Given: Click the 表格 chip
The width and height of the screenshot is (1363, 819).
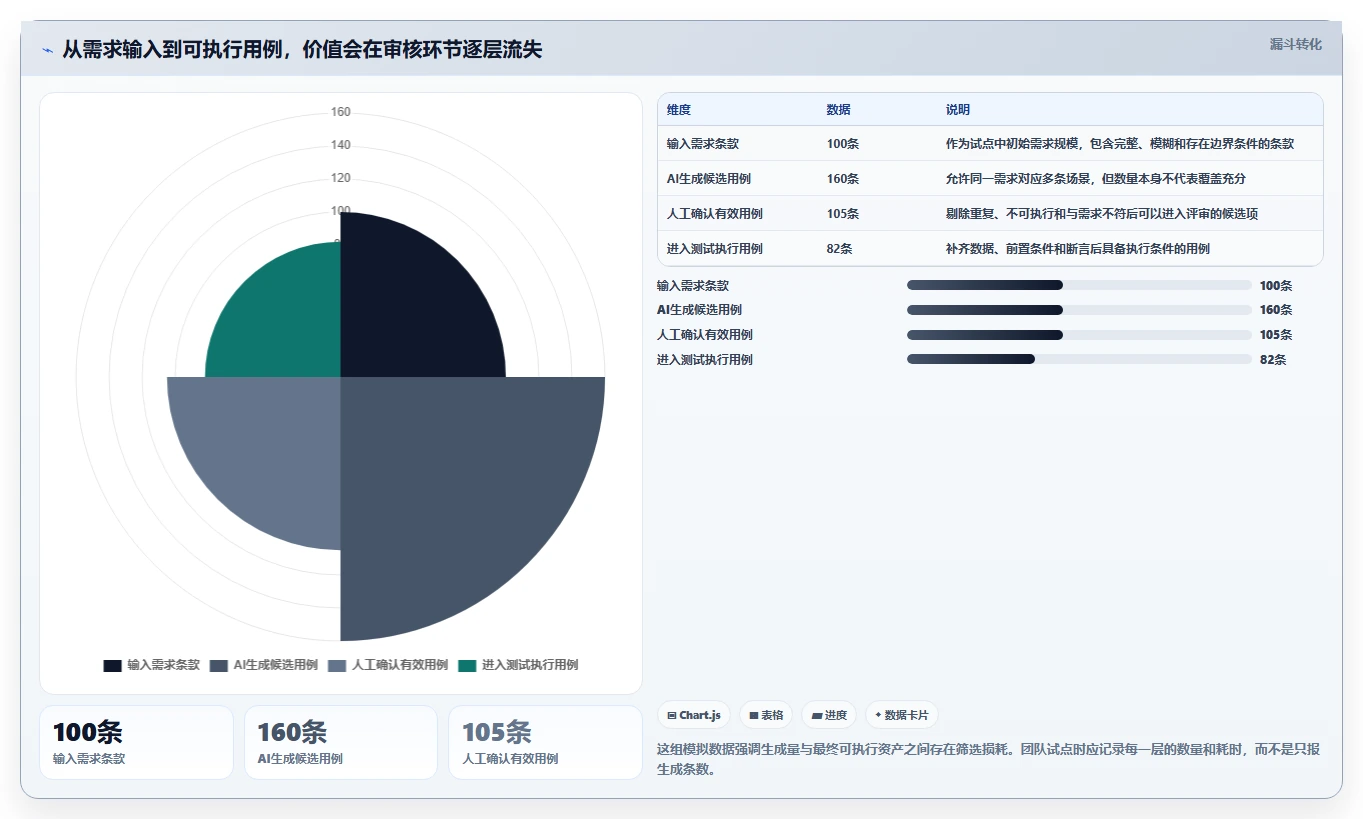Looking at the screenshot, I should [766, 715].
